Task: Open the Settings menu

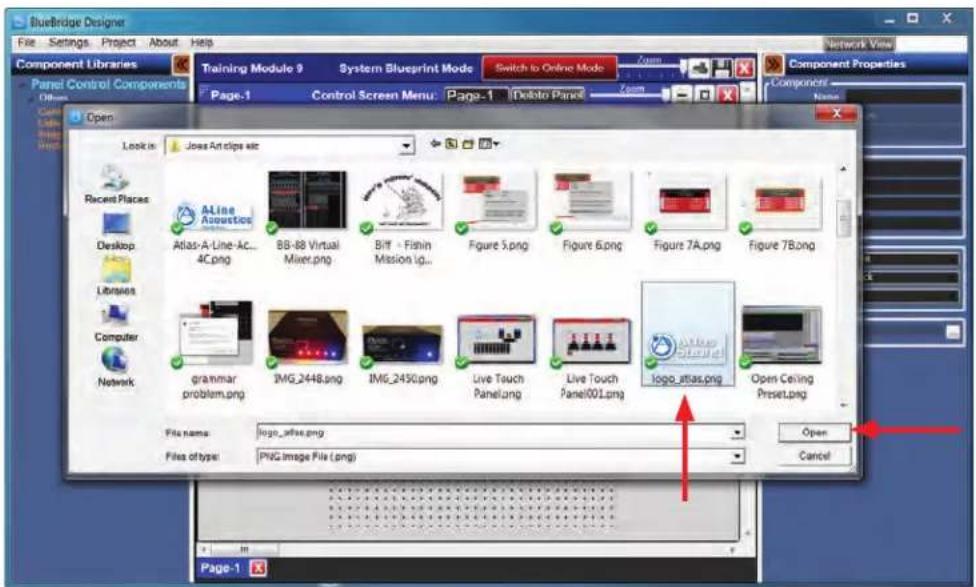Action: (x=68, y=42)
